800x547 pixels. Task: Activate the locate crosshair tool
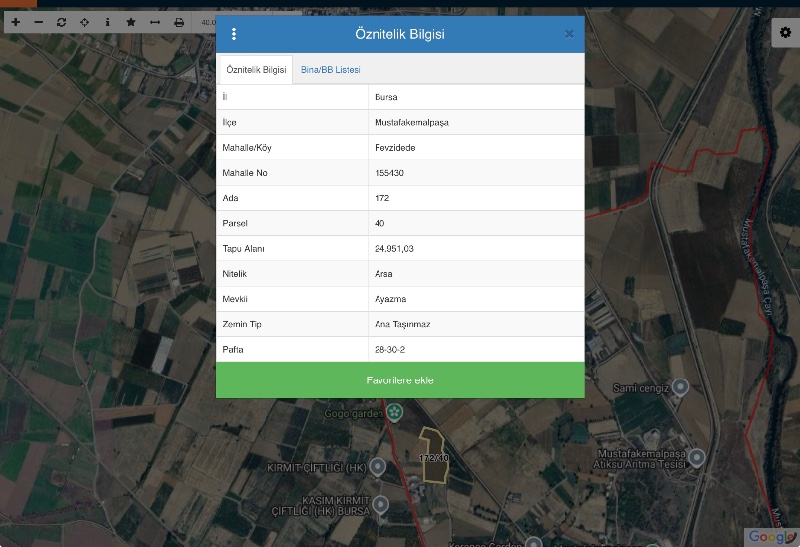[85, 22]
